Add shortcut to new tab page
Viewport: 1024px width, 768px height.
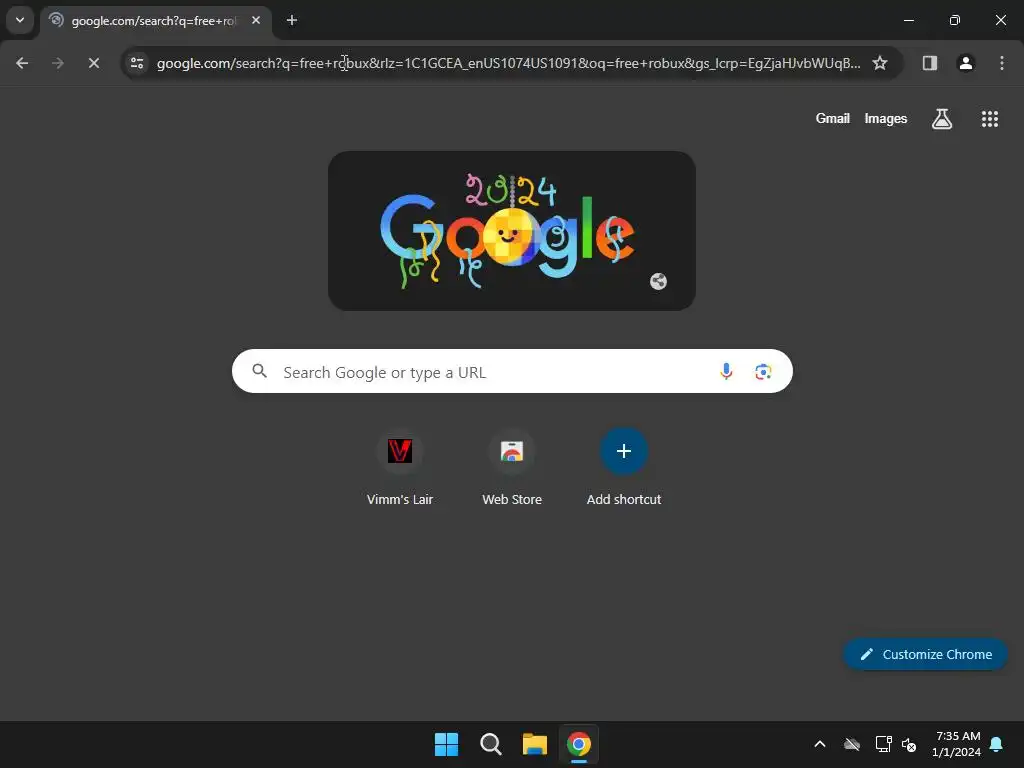(x=624, y=468)
